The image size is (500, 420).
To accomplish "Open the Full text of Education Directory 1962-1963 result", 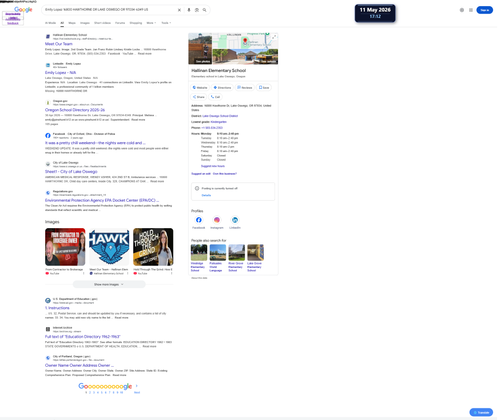I will [83, 337].
